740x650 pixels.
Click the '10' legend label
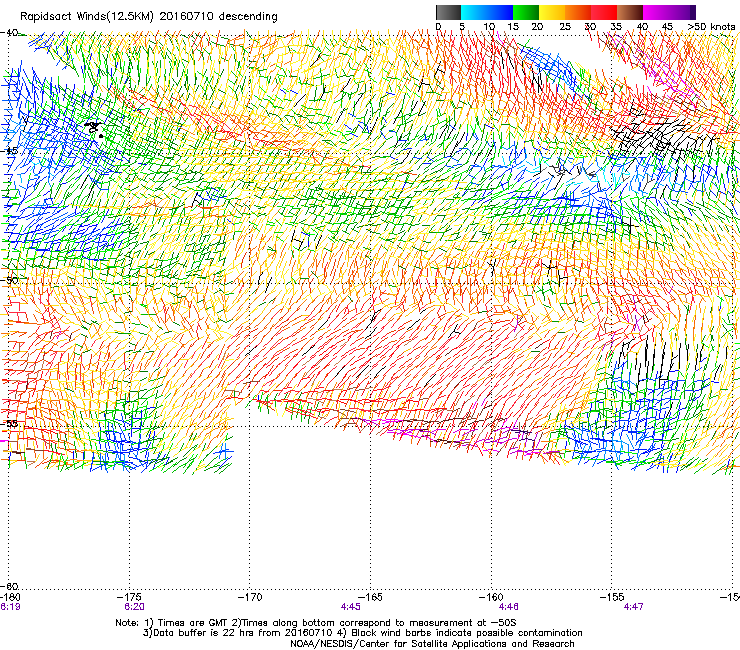[x=489, y=27]
